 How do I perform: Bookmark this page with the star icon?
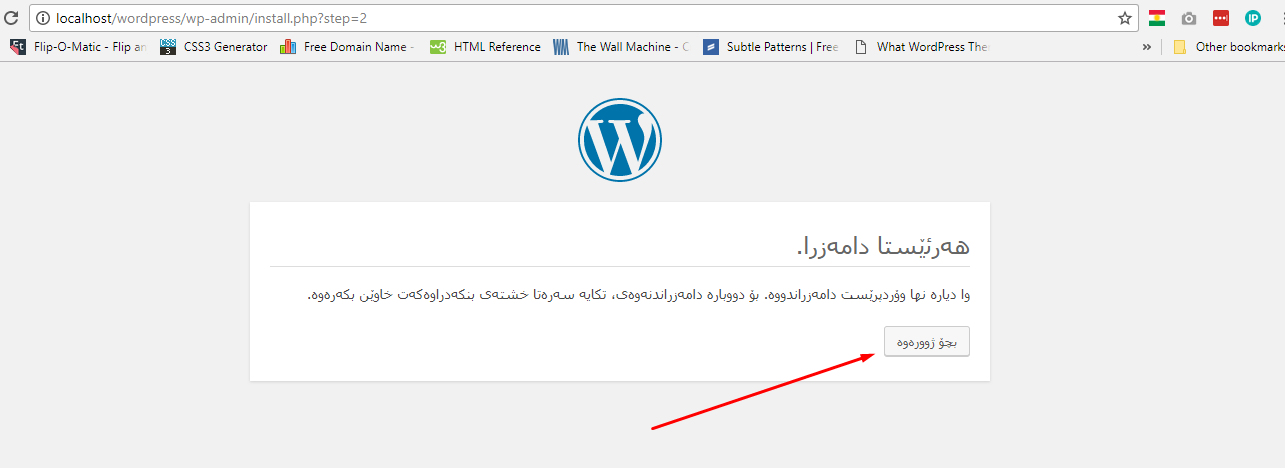(1125, 18)
